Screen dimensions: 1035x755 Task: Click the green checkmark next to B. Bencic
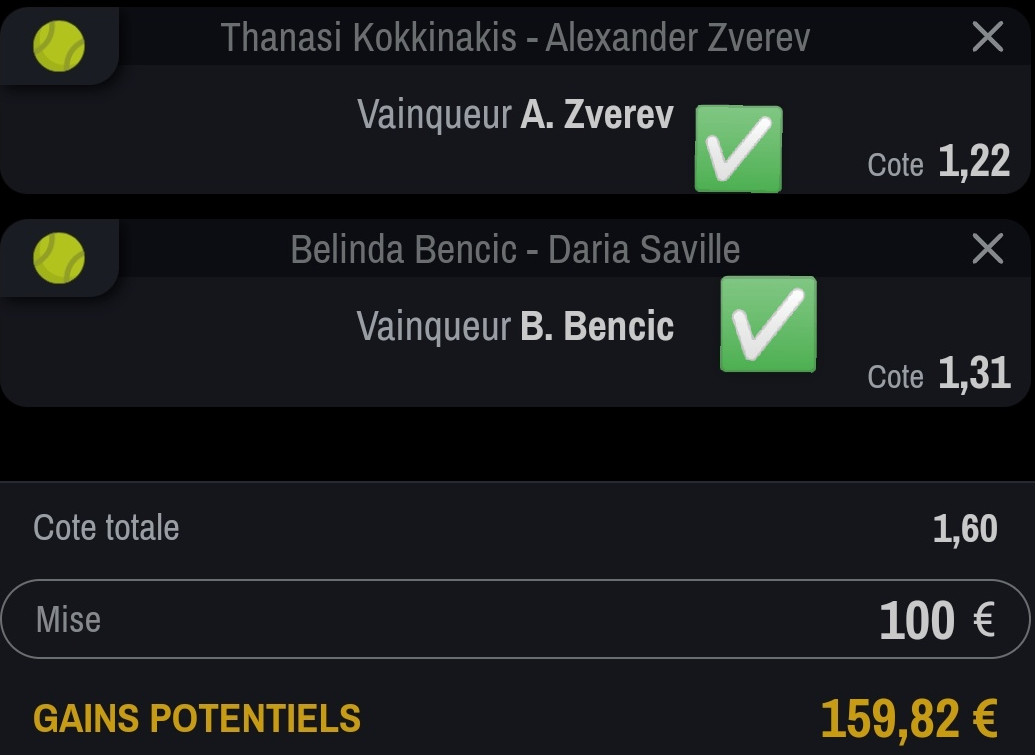(x=768, y=324)
